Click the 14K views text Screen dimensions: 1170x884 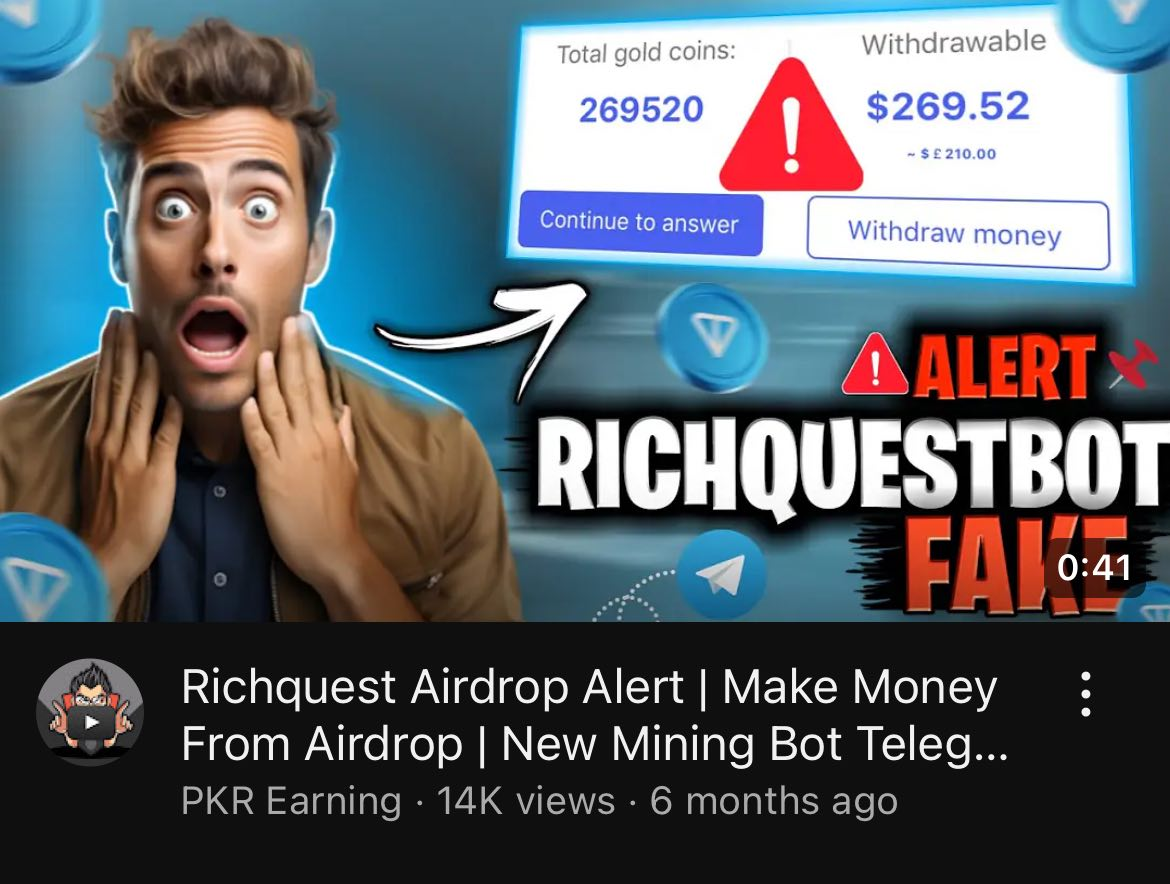tap(525, 801)
